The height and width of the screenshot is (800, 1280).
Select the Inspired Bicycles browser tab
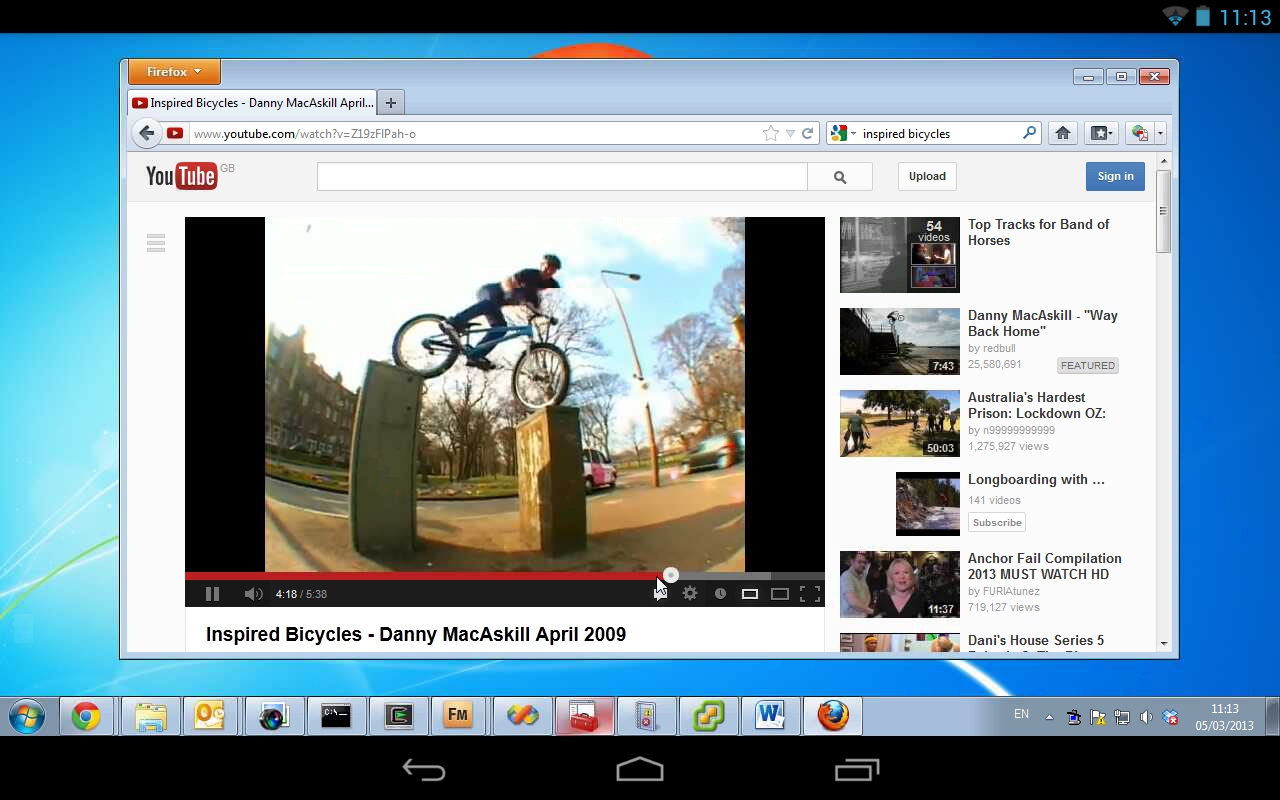pyautogui.click(x=252, y=102)
